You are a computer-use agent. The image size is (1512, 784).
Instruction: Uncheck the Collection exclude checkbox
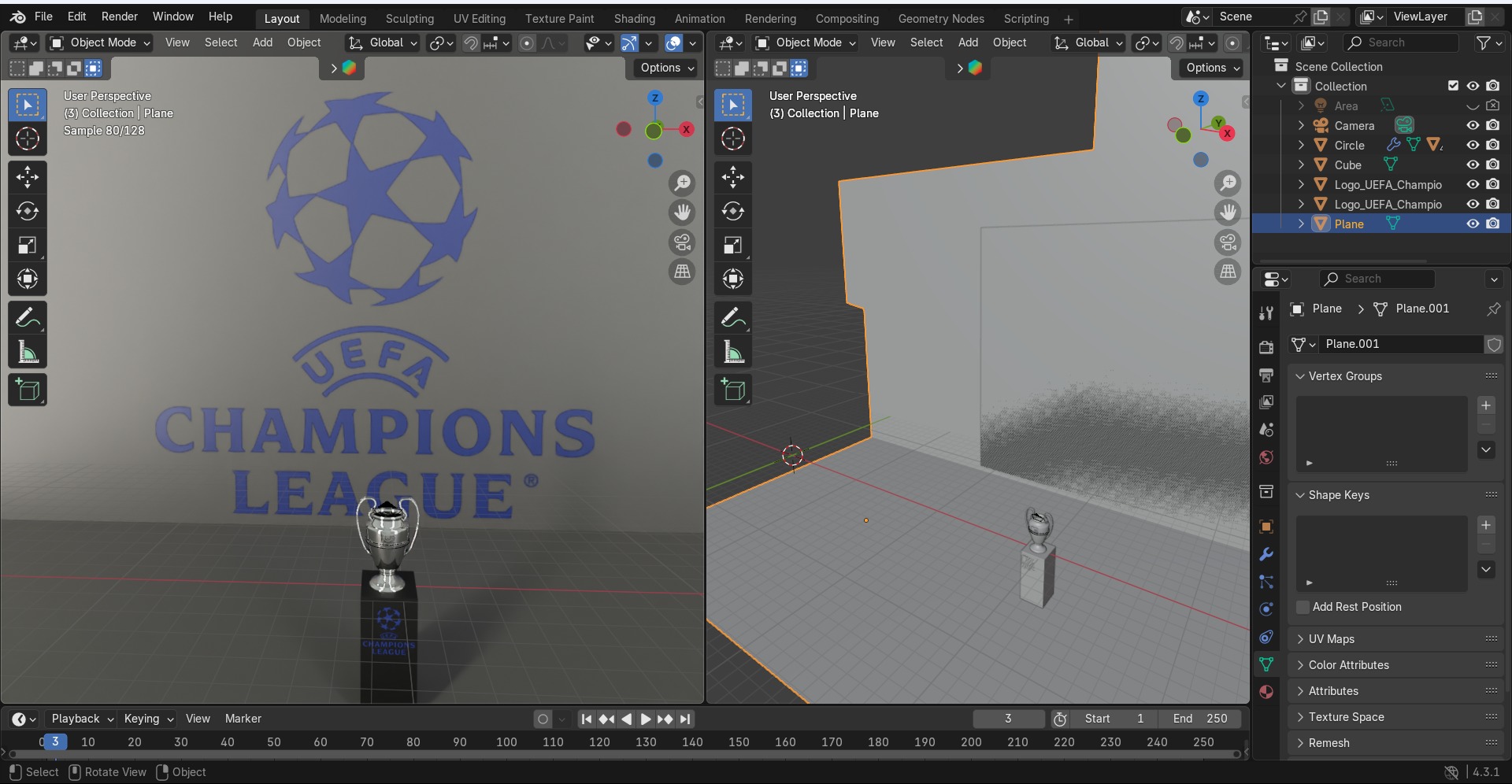[x=1453, y=86]
